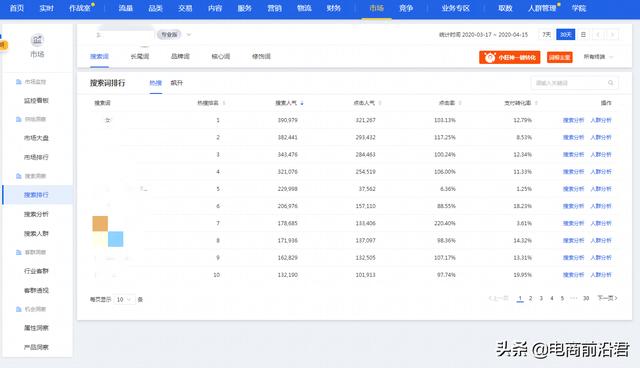
Task: Open the 所有终端 terminal dropdown
Action: (x=598, y=57)
